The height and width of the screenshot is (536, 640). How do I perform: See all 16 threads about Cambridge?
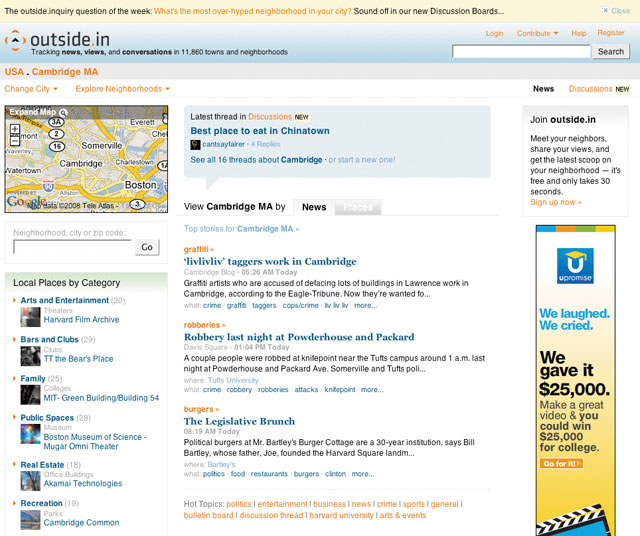click(x=256, y=160)
